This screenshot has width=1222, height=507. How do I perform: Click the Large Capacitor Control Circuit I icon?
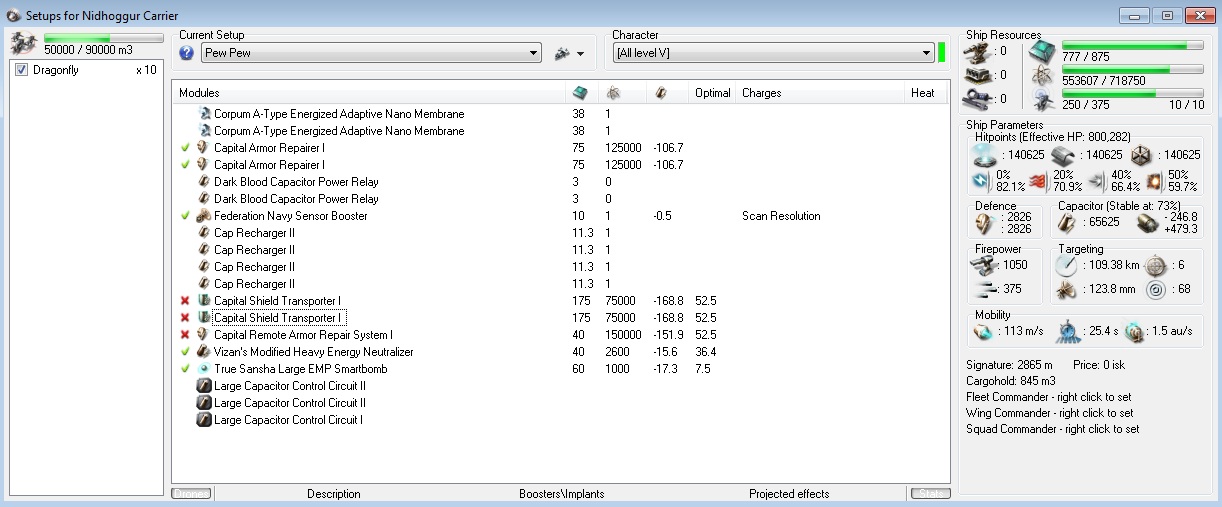(x=204, y=420)
